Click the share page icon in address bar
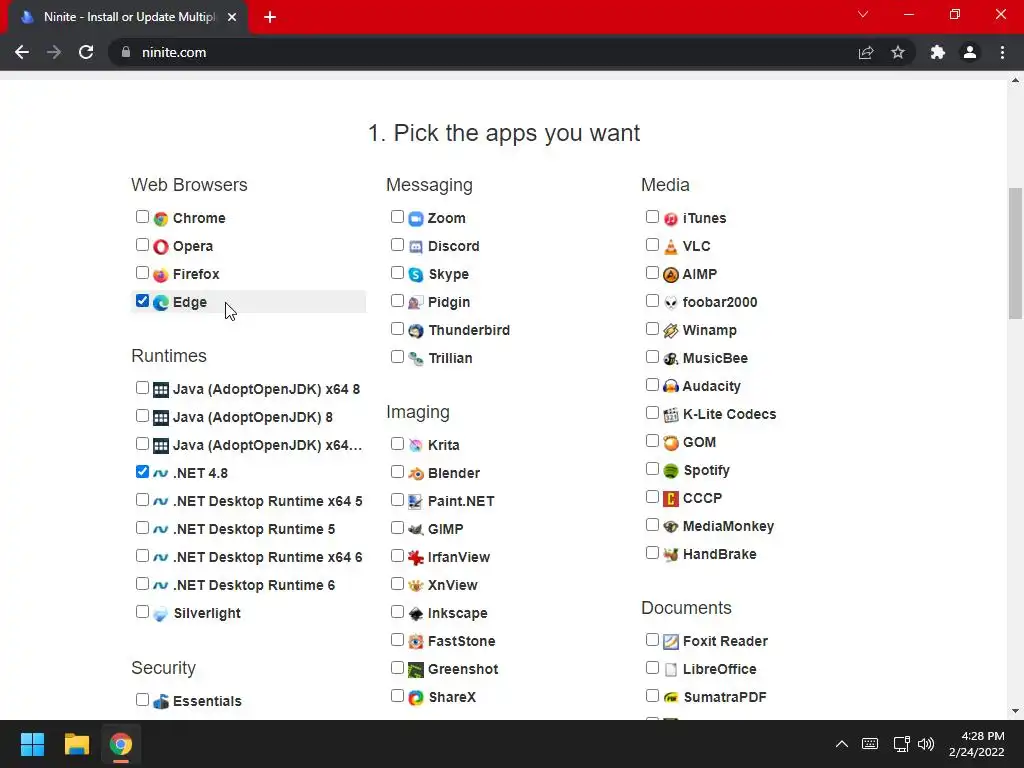The image size is (1024, 768). tap(866, 52)
